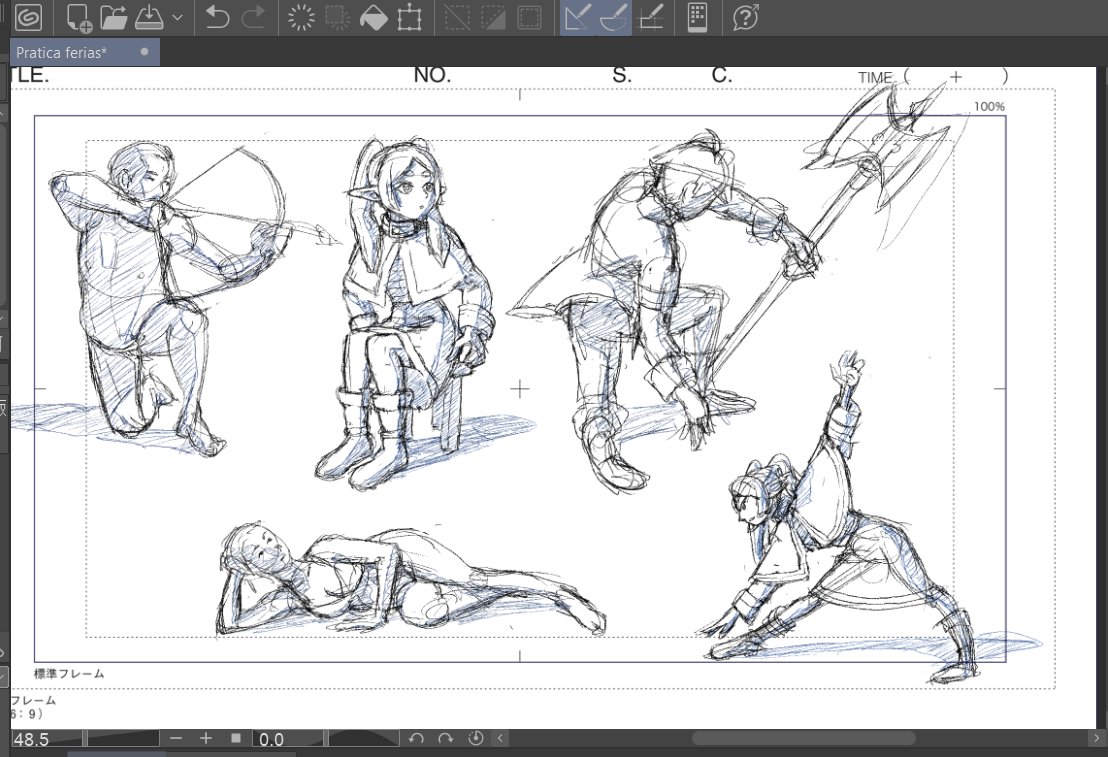Viewport: 1108px width, 757px height.
Task: Click the TIME label at the canvas top
Action: (876, 78)
